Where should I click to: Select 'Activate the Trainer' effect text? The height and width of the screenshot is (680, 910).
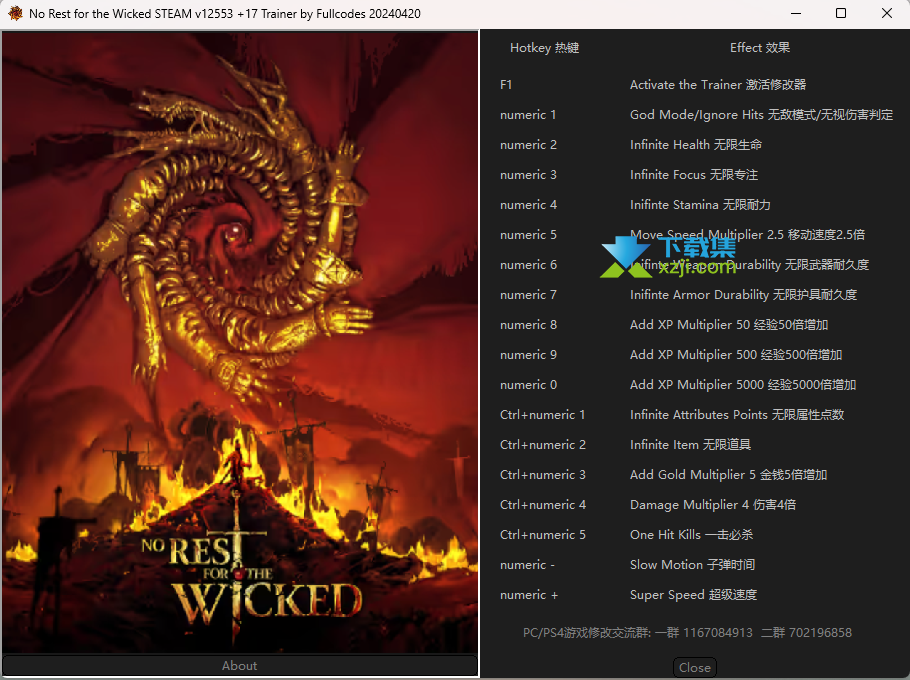pyautogui.click(x=718, y=85)
